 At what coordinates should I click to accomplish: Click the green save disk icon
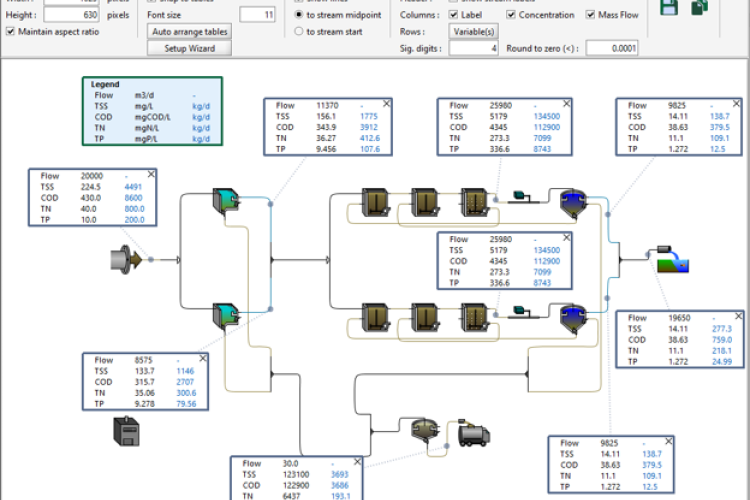click(669, 7)
